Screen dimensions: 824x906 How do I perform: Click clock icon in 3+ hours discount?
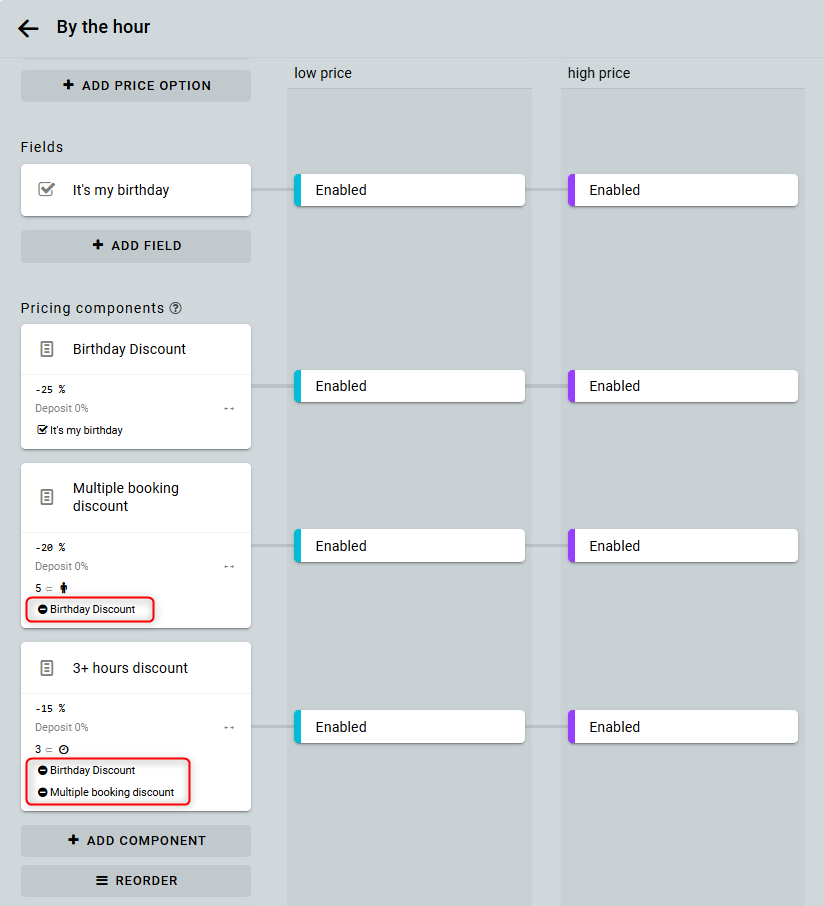[x=64, y=749]
